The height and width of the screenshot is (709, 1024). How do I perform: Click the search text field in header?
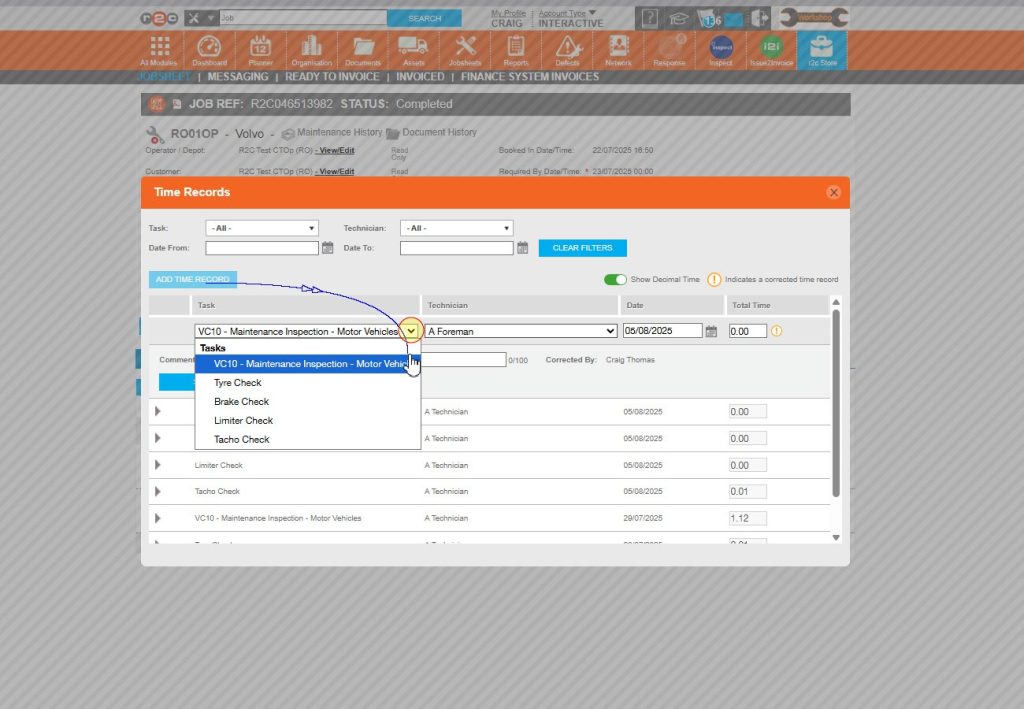pos(303,18)
